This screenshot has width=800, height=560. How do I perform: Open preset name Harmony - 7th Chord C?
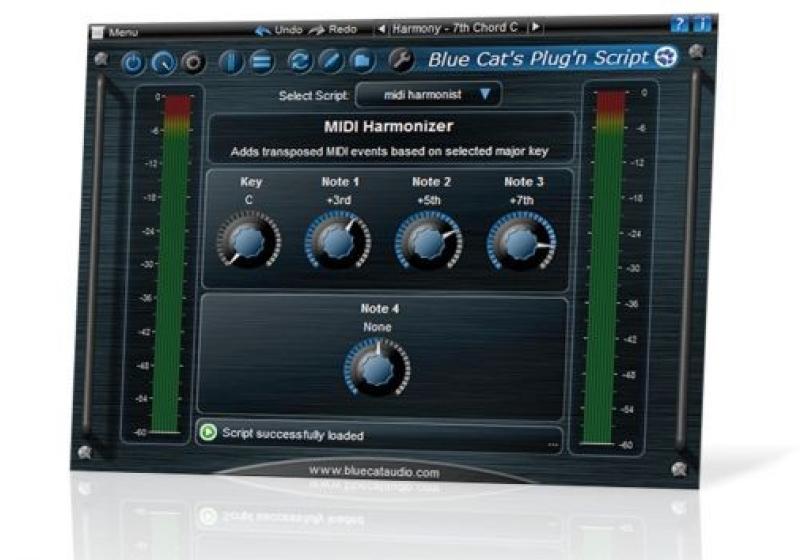pos(455,28)
